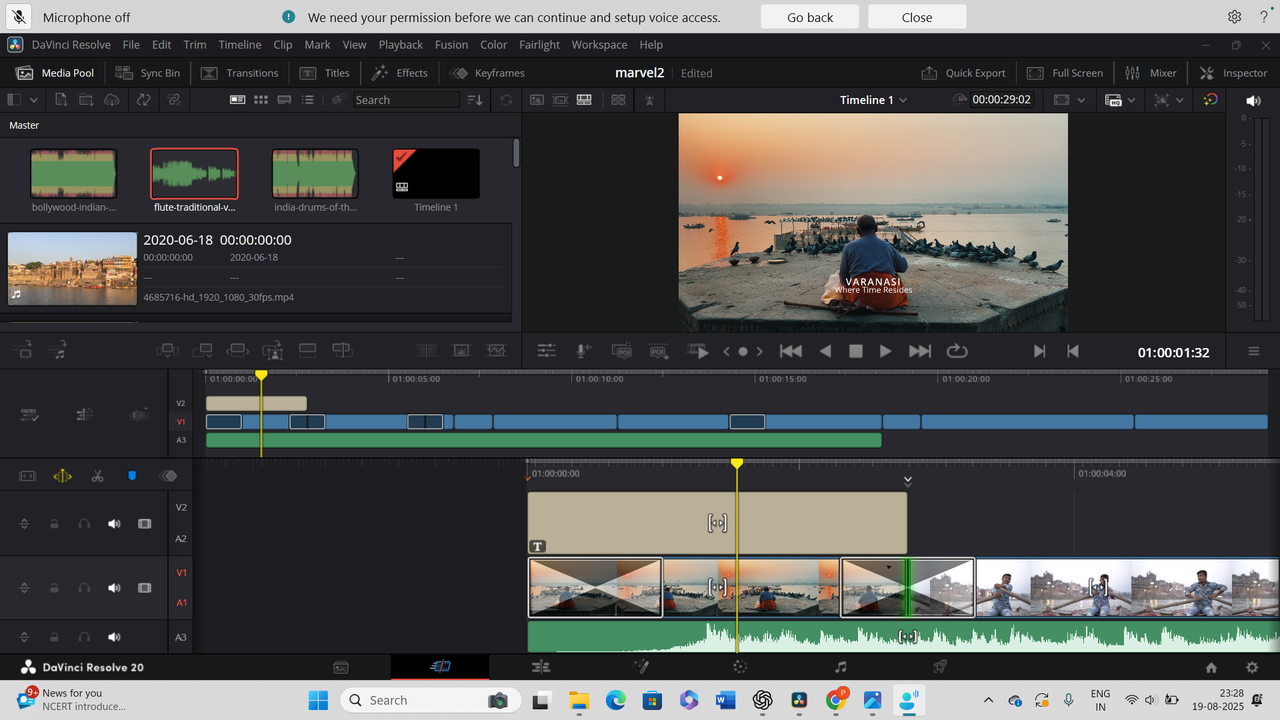This screenshot has height=720, width=1280.
Task: Switch to the Color page icon
Action: [x=740, y=667]
